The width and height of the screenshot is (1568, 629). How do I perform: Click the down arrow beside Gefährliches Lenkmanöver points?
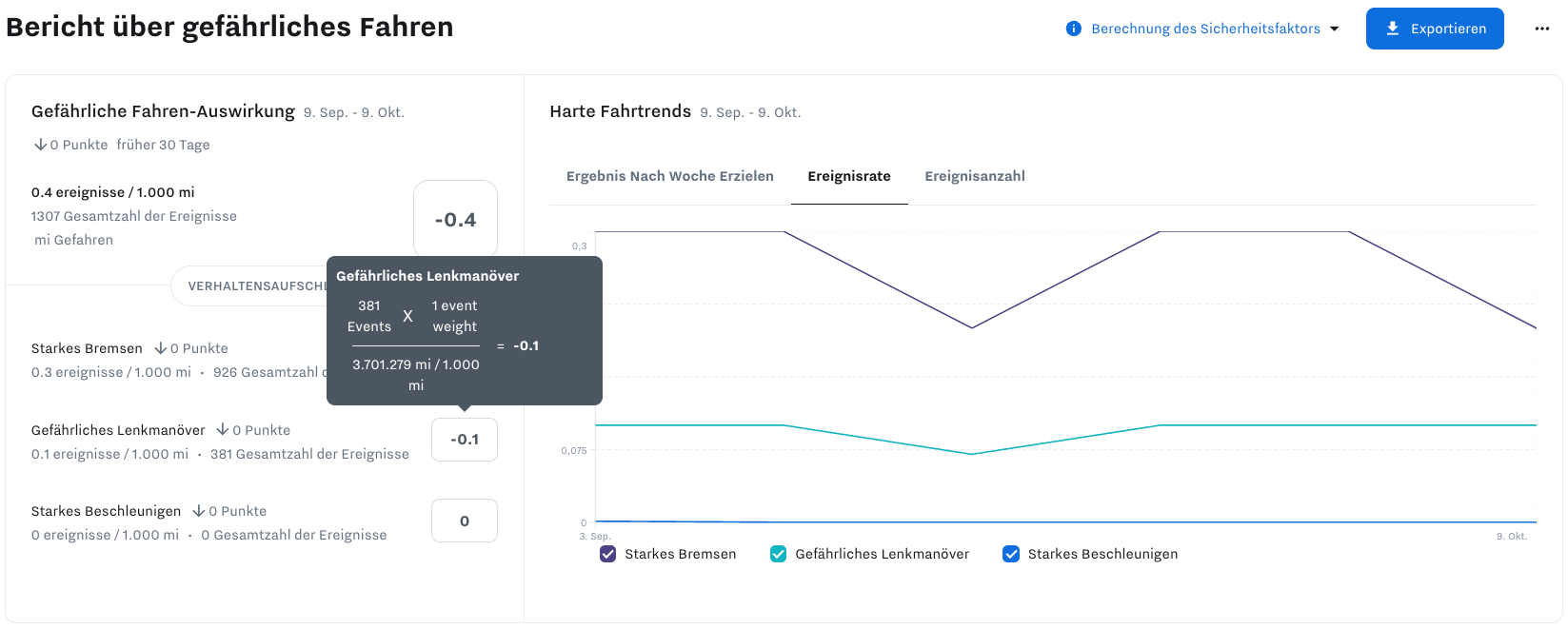[223, 430]
